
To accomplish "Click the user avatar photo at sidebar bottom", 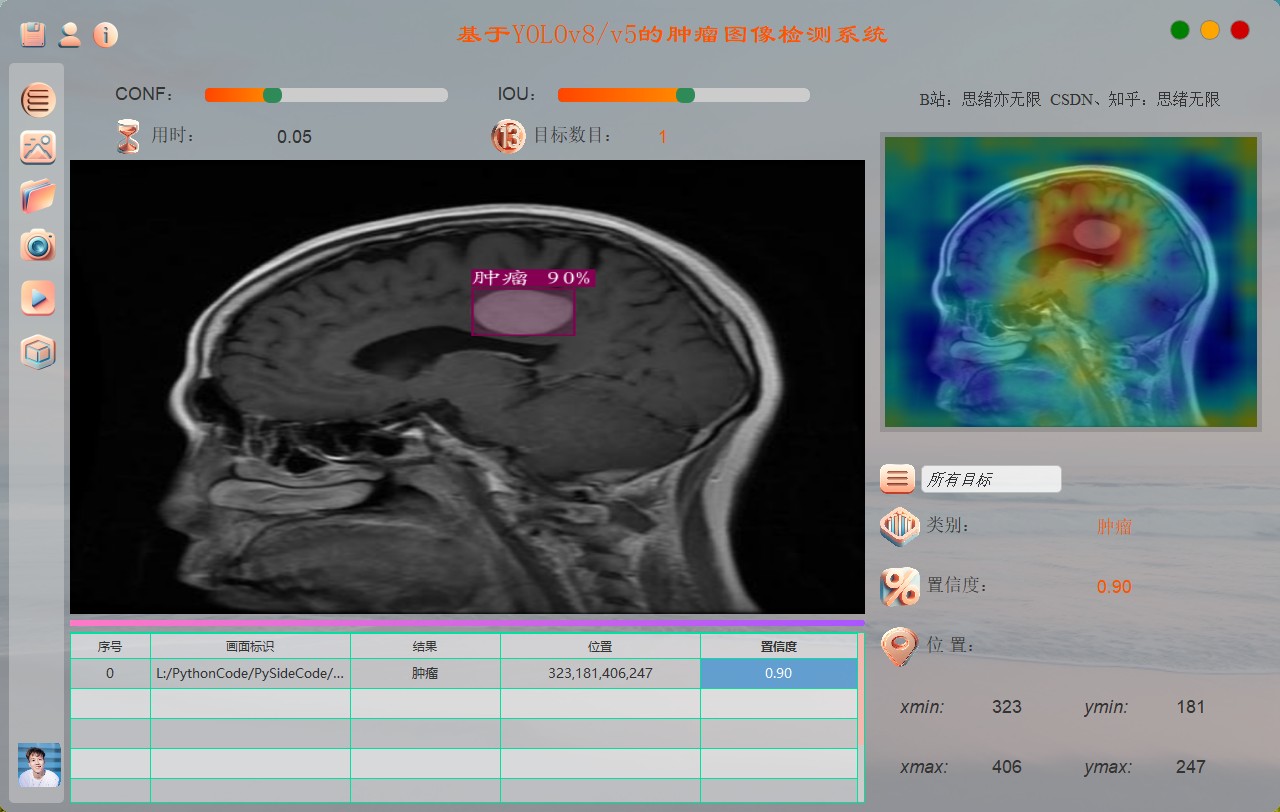I will click(x=39, y=765).
